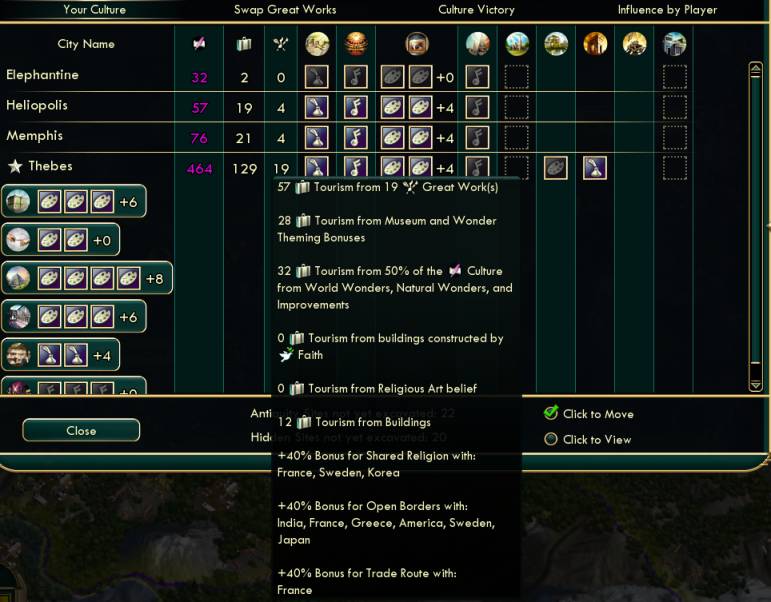Select first art slot in the +8 wonder row
This screenshot has height=602, width=771.
pyautogui.click(x=50, y=278)
